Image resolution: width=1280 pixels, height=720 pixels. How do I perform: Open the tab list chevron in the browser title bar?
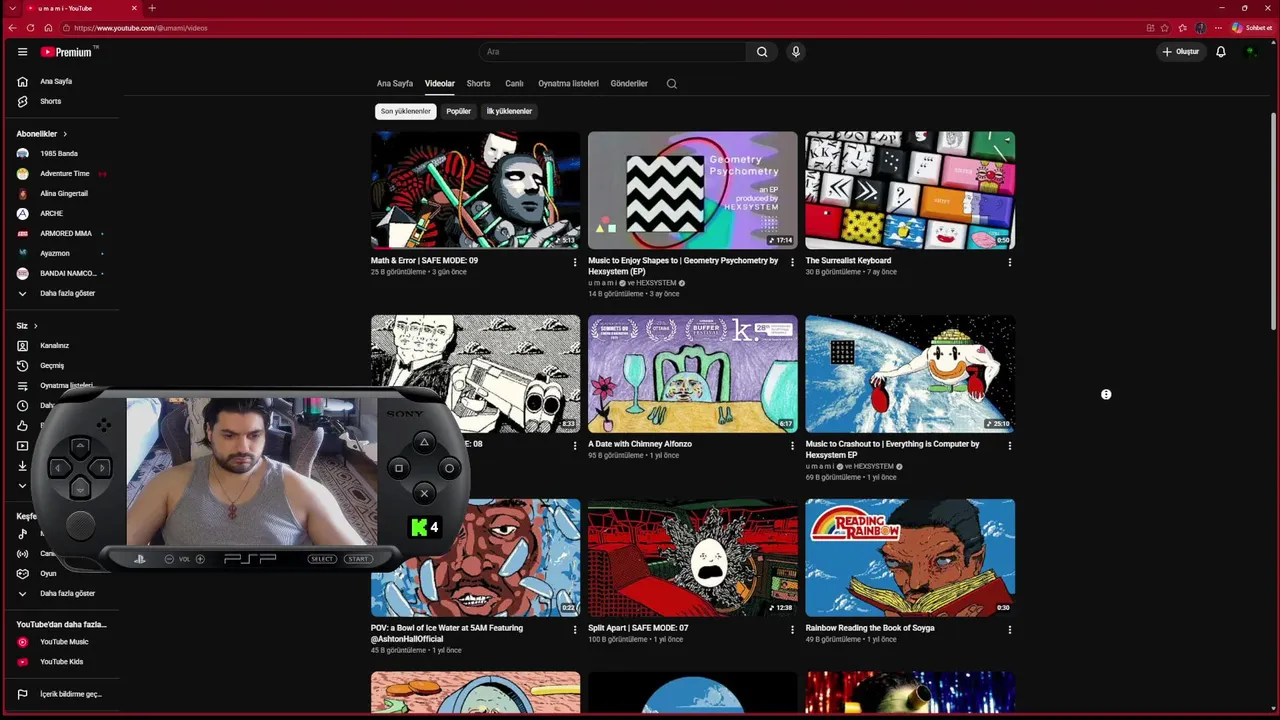tap(11, 8)
